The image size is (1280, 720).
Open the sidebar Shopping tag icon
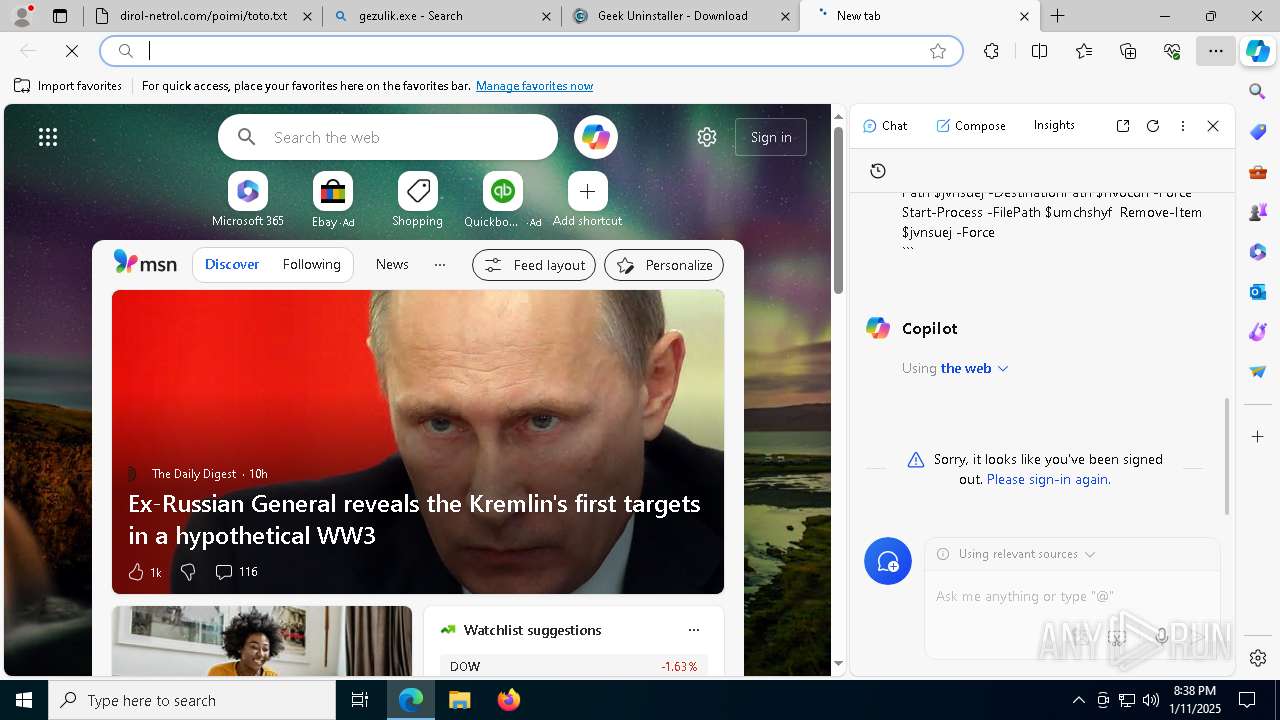[x=1258, y=132]
